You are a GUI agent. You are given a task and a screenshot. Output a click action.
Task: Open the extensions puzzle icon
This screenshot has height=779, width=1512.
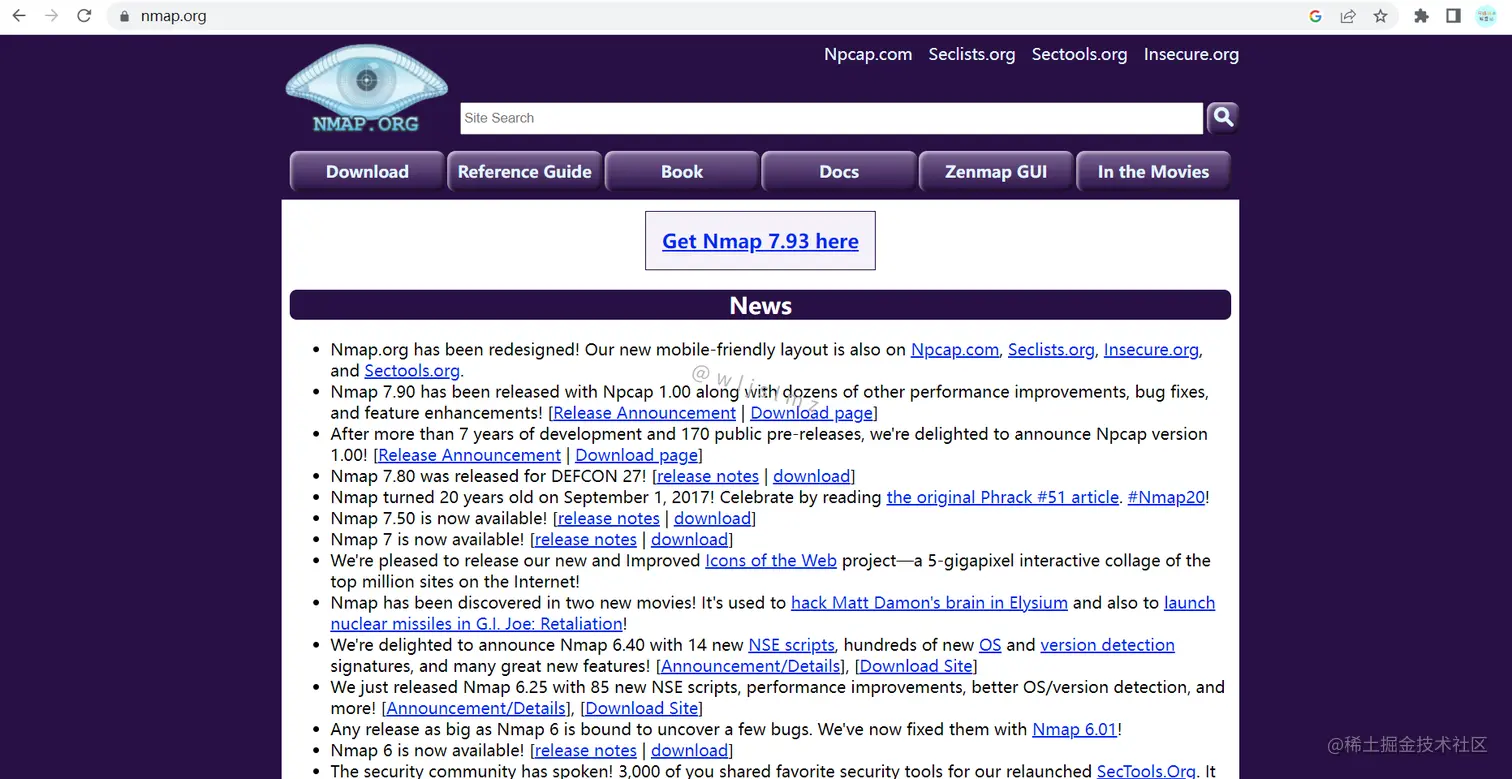[x=1421, y=16]
